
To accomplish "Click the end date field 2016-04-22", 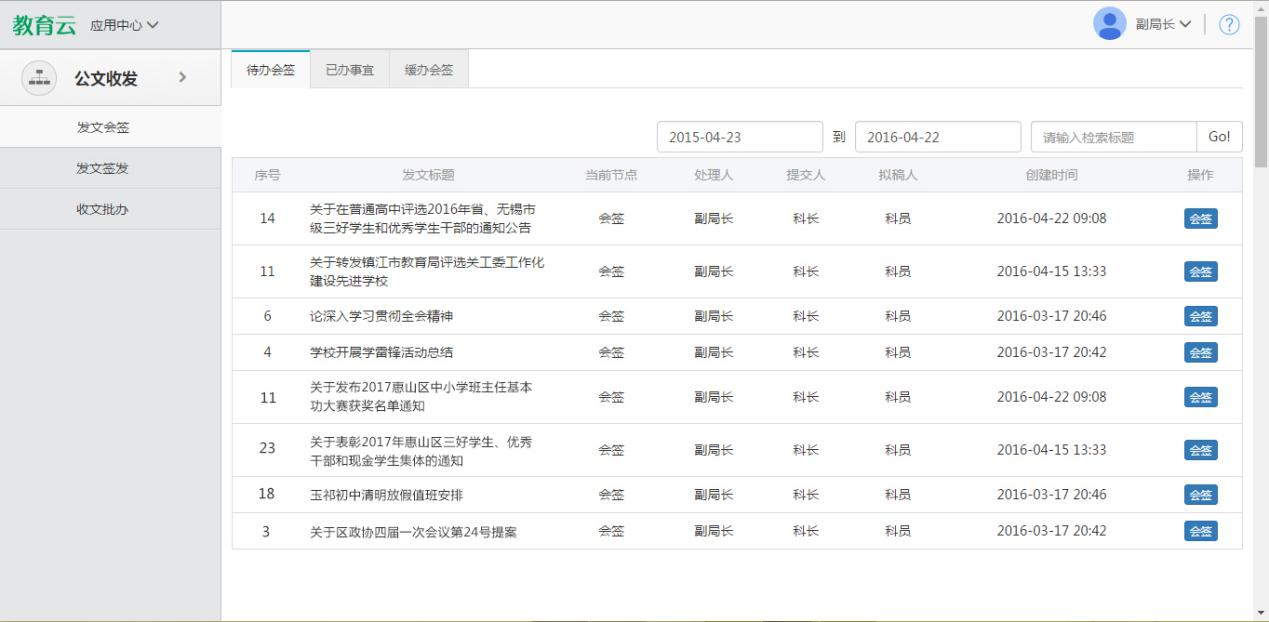I will pyautogui.click(x=937, y=137).
